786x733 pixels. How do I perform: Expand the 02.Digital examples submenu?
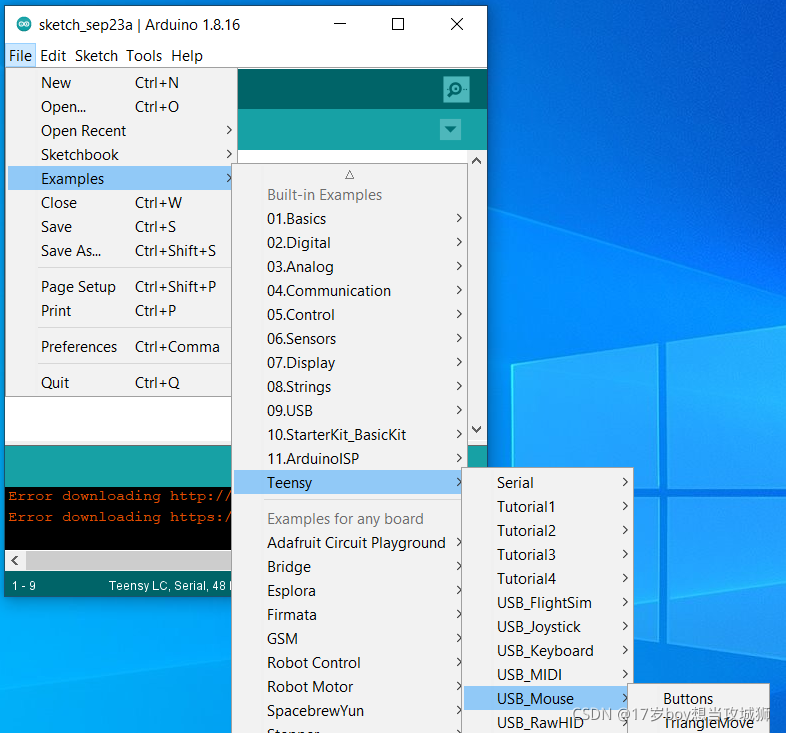(x=349, y=243)
